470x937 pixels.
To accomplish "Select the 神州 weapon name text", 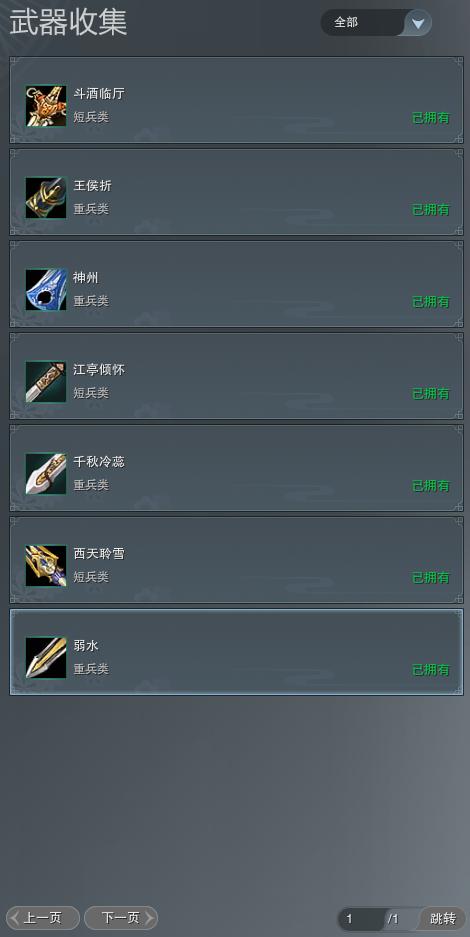I will click(86, 278).
